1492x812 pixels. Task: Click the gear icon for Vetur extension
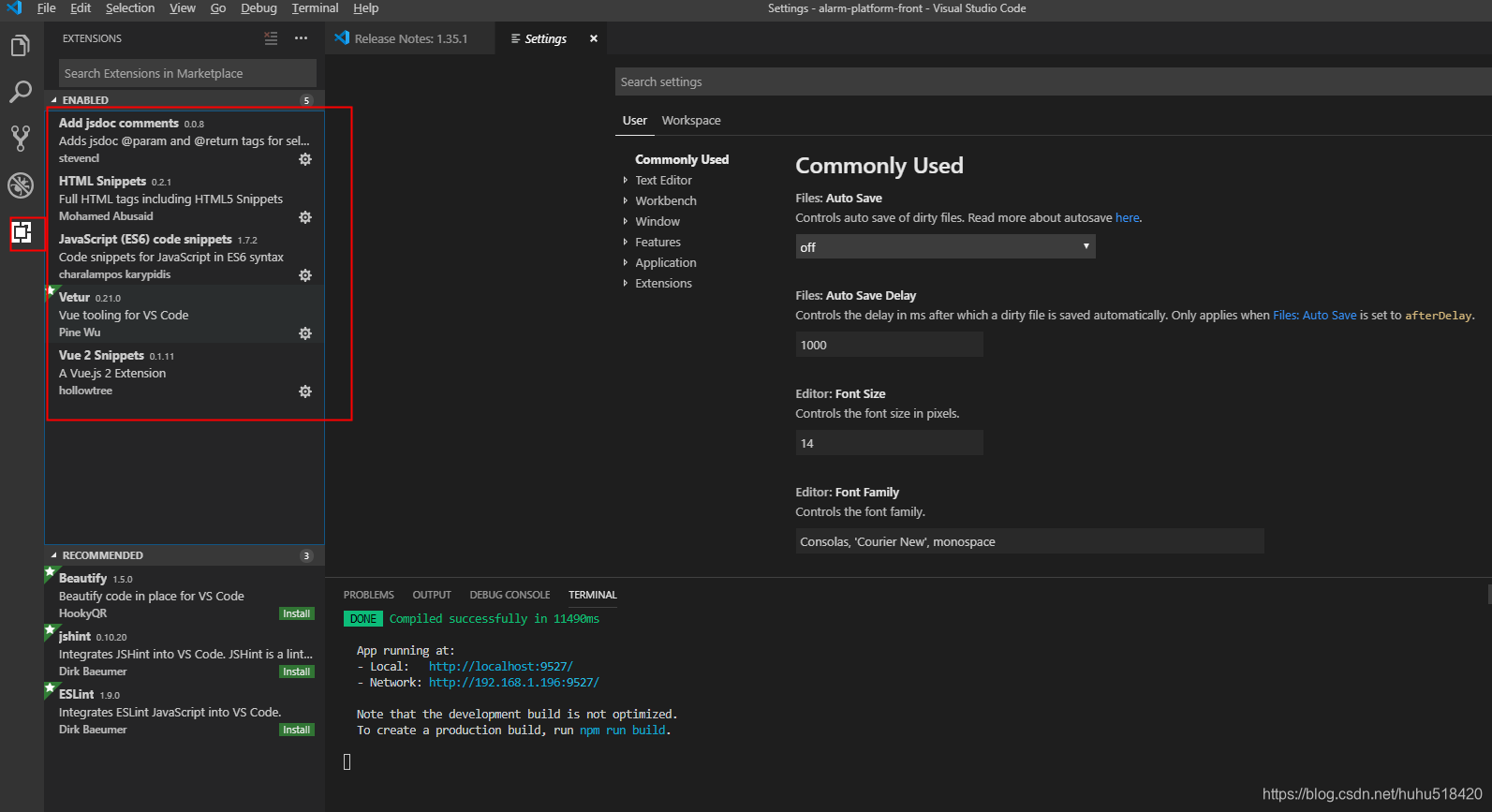(x=305, y=333)
